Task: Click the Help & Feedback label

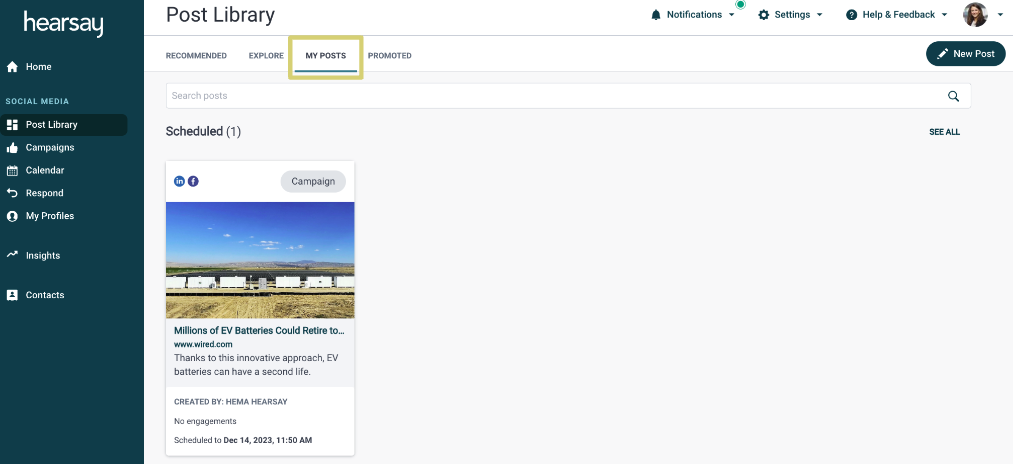Action: pos(899,15)
